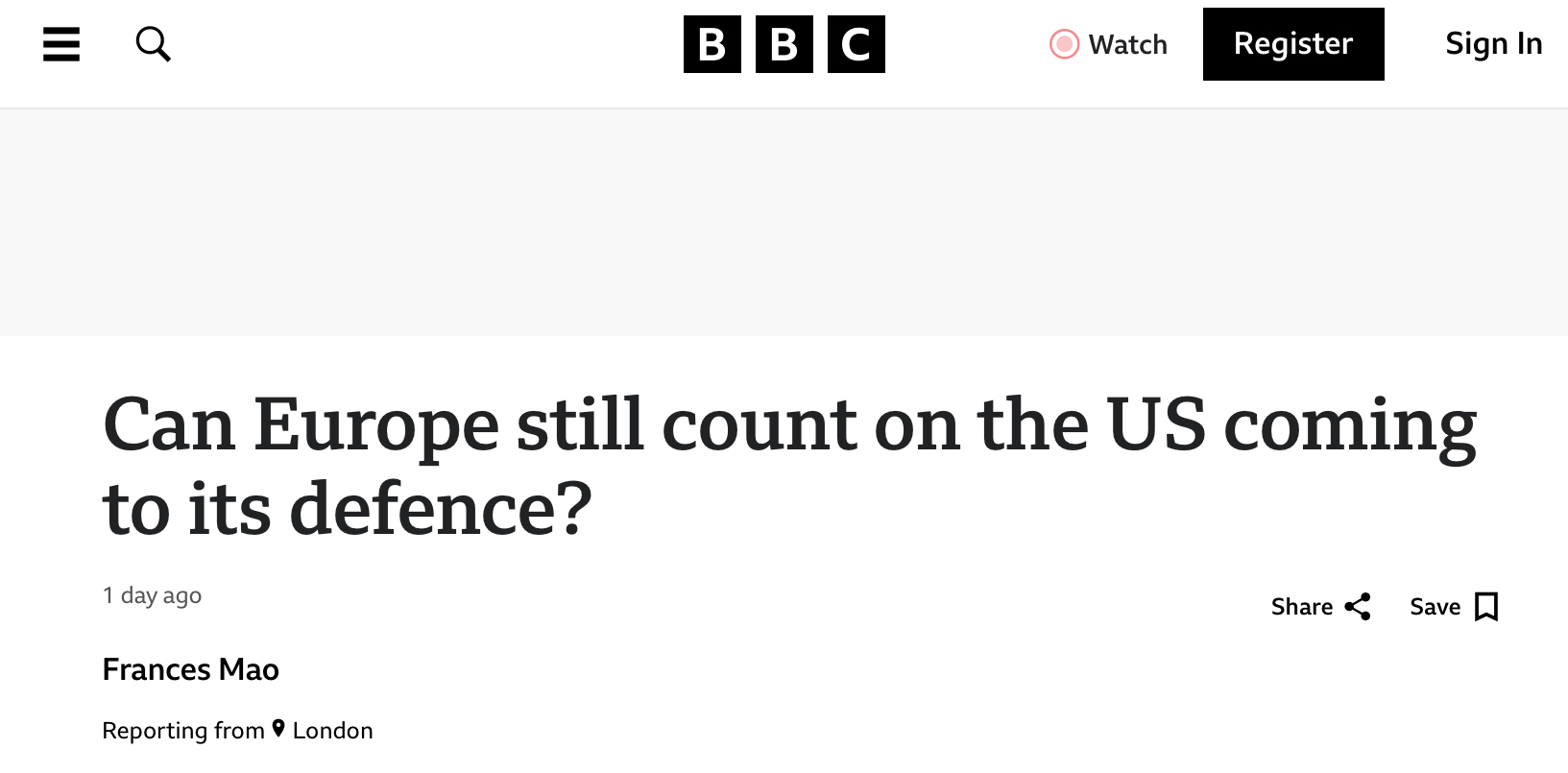
Task: Click the London location text
Action: point(333,731)
